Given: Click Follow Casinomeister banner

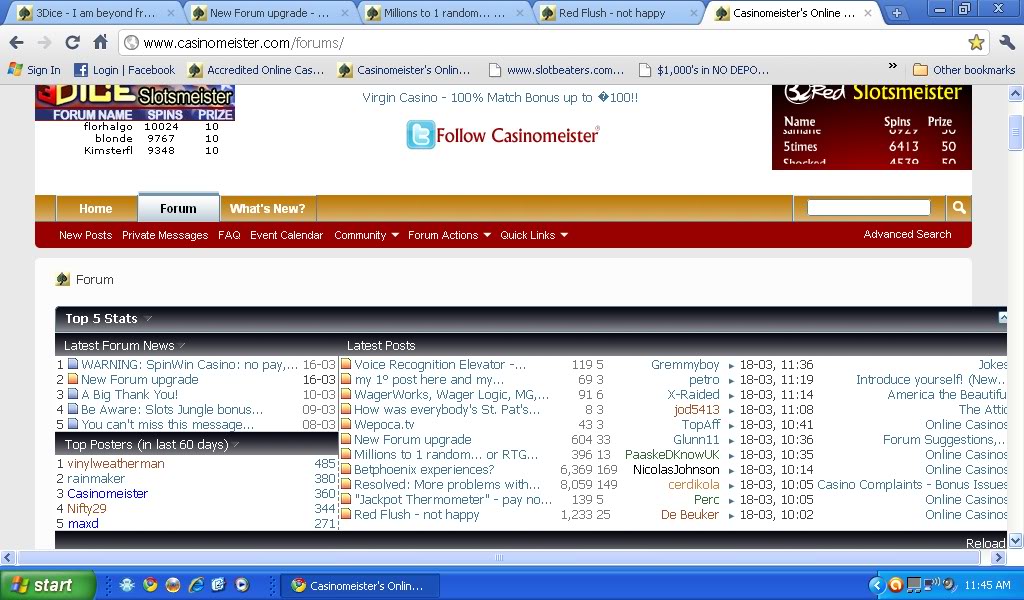Looking at the screenshot, I should pyautogui.click(x=503, y=135).
